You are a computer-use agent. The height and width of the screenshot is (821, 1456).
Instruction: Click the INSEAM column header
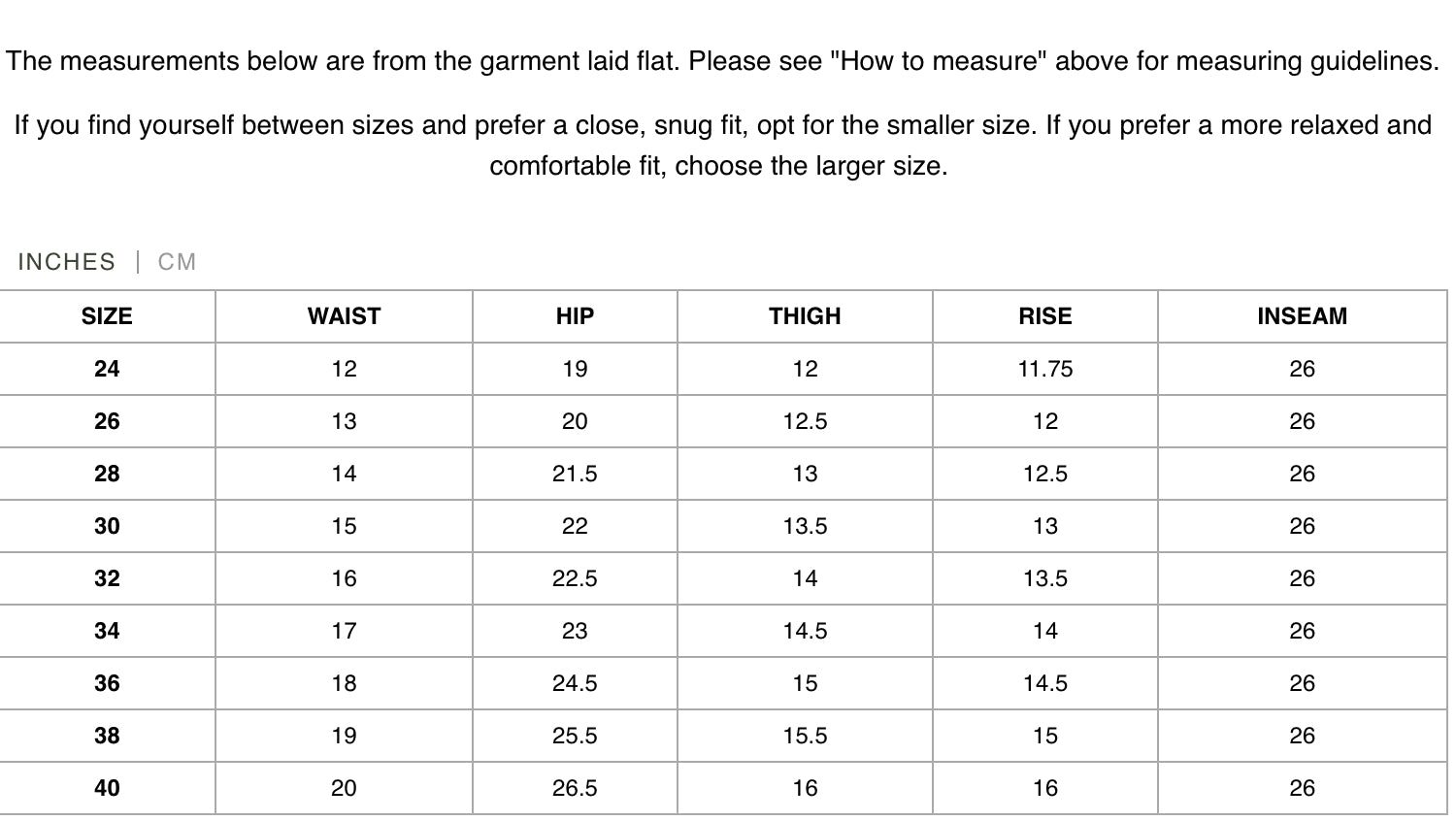1302,316
